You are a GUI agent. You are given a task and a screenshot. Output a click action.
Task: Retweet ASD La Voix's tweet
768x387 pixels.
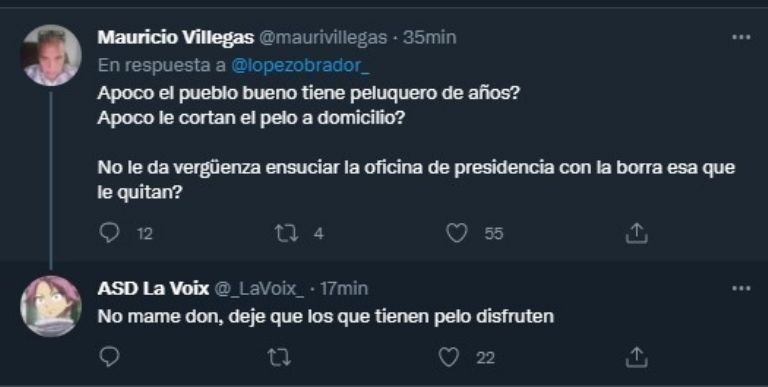(279, 358)
